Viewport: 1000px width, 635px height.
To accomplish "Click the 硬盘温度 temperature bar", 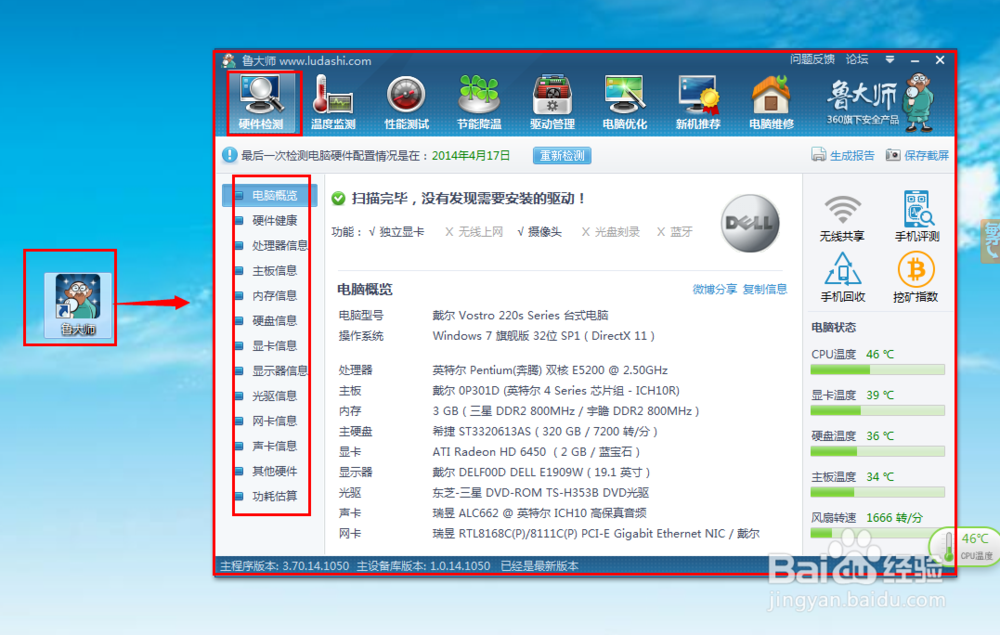I will pos(878,451).
